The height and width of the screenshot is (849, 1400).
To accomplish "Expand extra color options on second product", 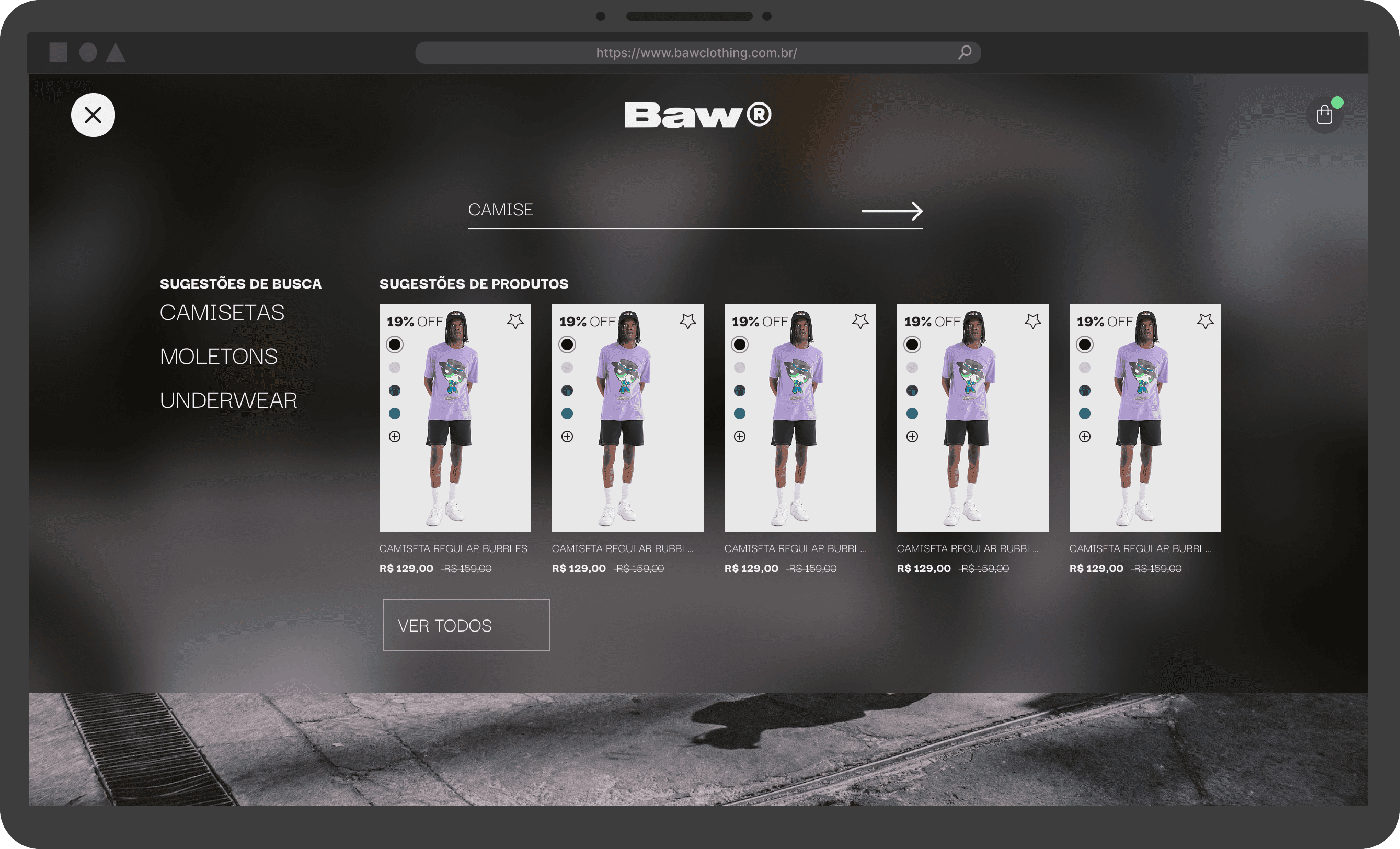I will coord(567,437).
